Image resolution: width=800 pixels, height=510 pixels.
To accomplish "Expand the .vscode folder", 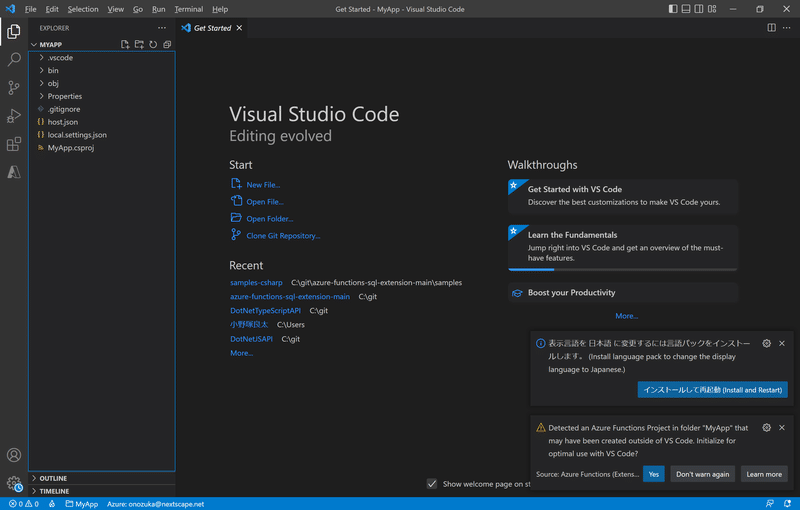I will point(102,58).
